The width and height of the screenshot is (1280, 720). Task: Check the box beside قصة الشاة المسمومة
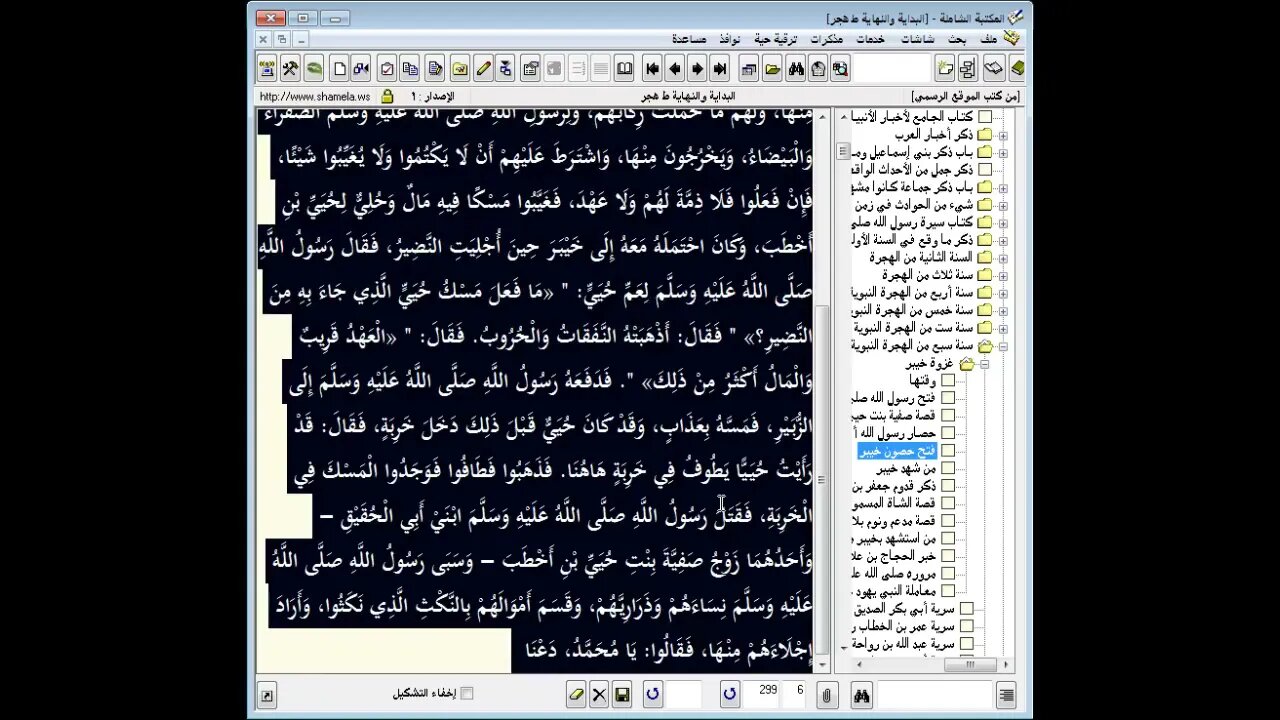click(948, 503)
